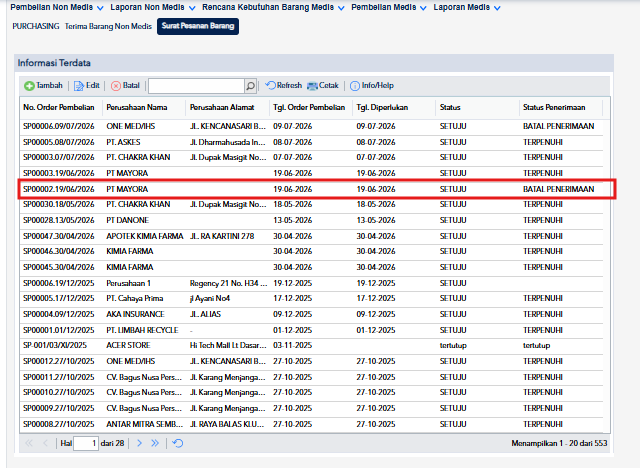Jump to last page double arrow
Screen dimensions: 640x468
point(155,443)
